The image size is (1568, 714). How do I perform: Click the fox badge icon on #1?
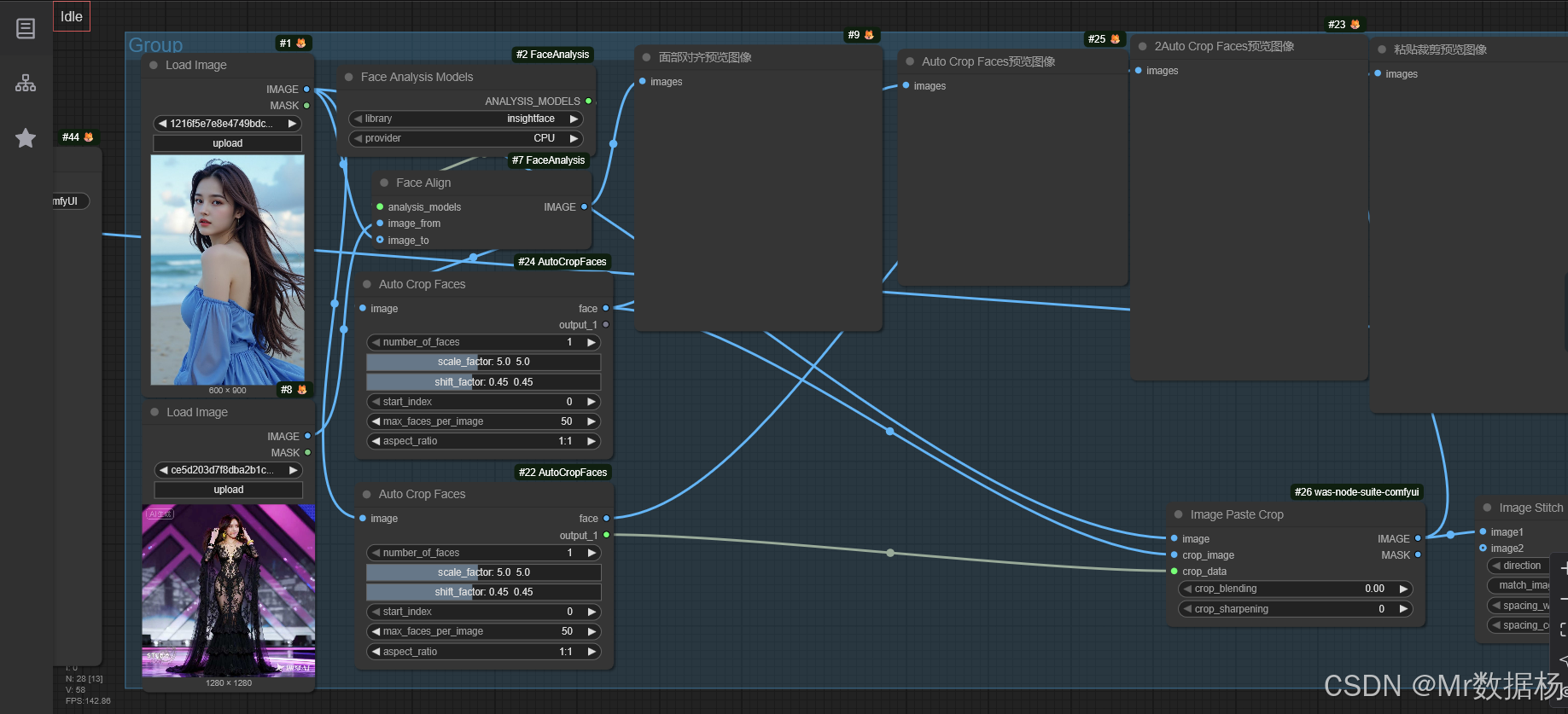[300, 43]
